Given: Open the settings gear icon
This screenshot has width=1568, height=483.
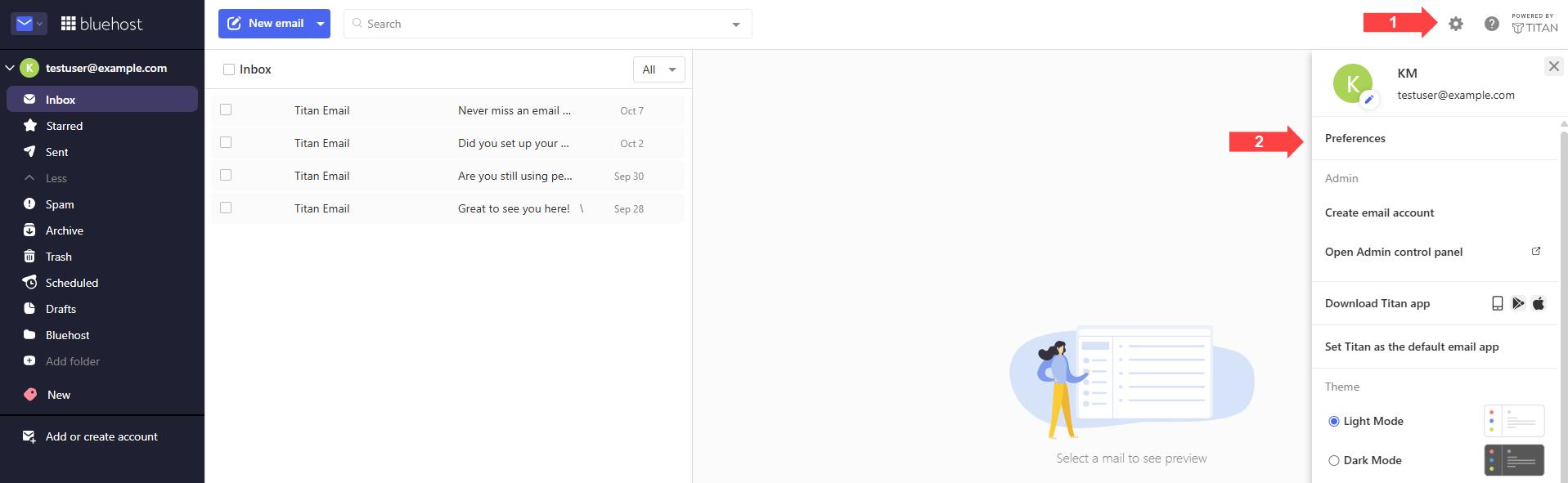Looking at the screenshot, I should [x=1456, y=24].
